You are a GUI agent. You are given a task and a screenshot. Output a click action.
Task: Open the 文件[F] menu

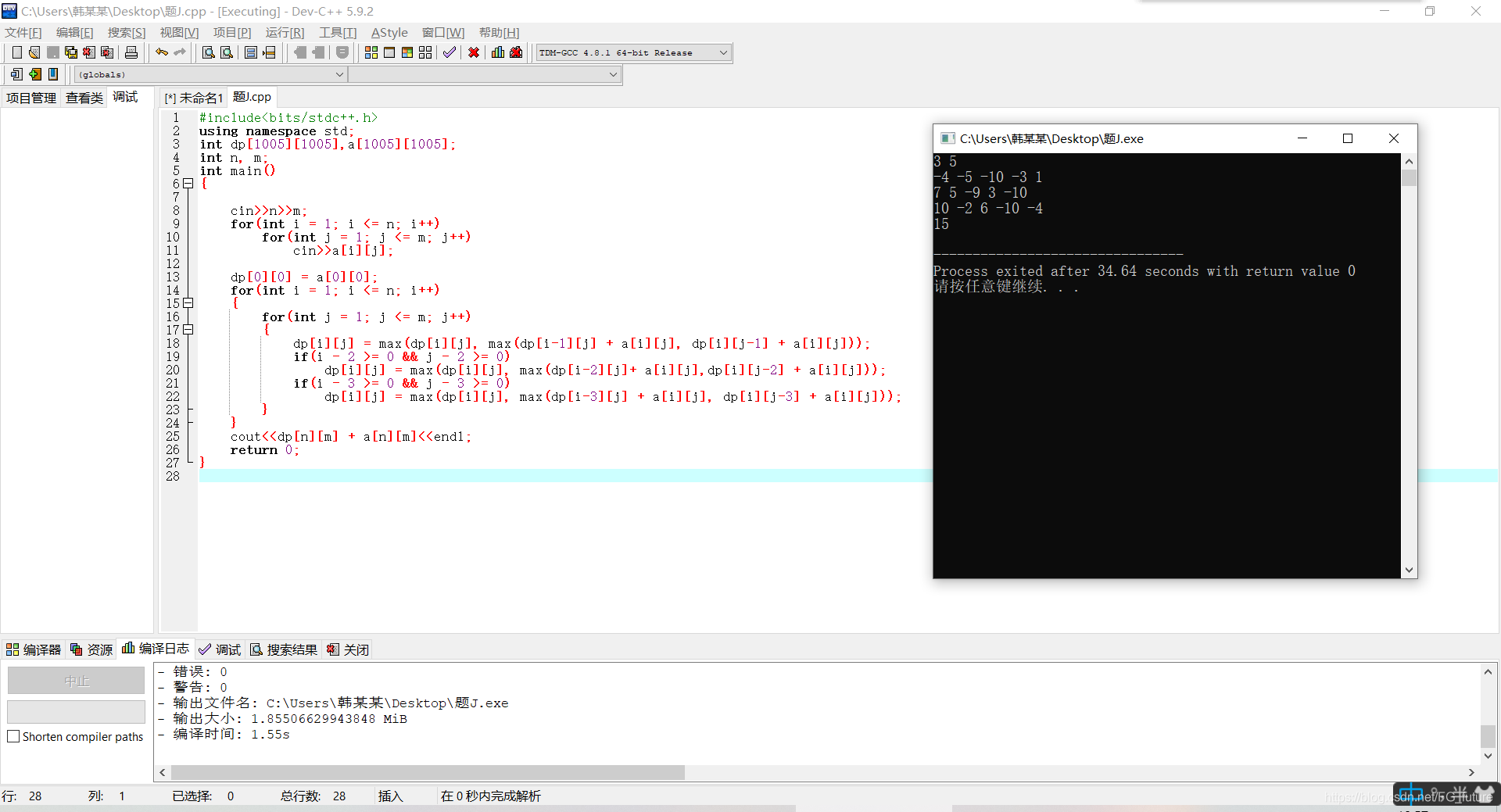tap(23, 32)
